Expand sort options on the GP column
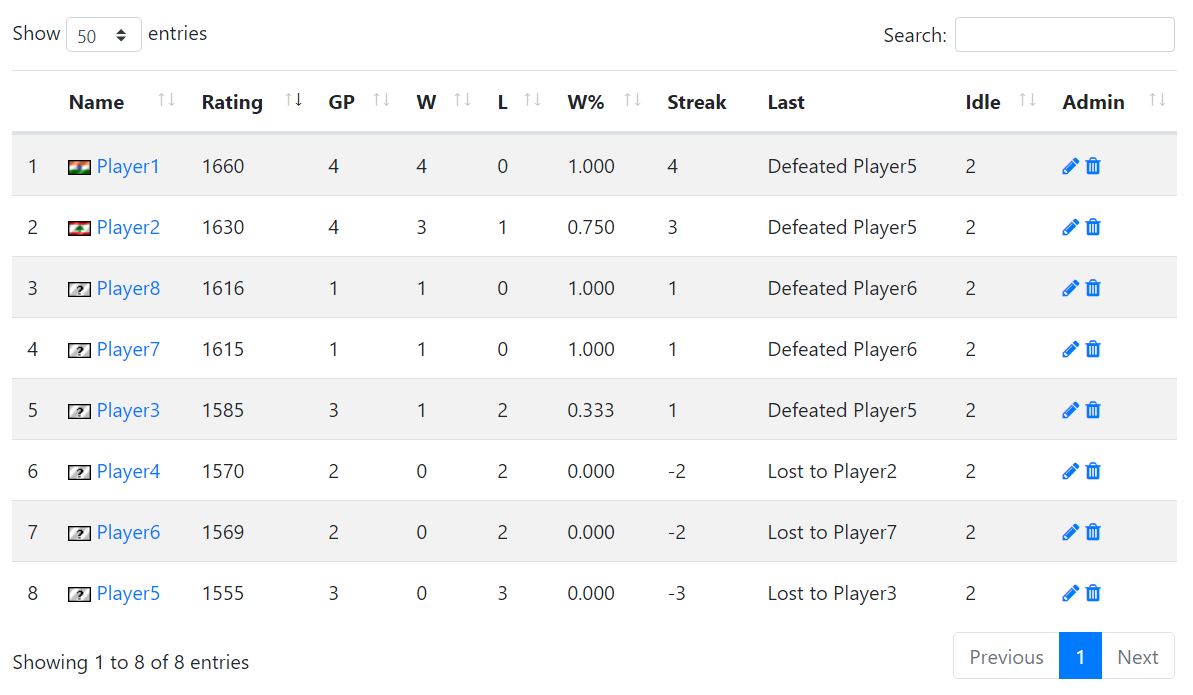 click(381, 100)
